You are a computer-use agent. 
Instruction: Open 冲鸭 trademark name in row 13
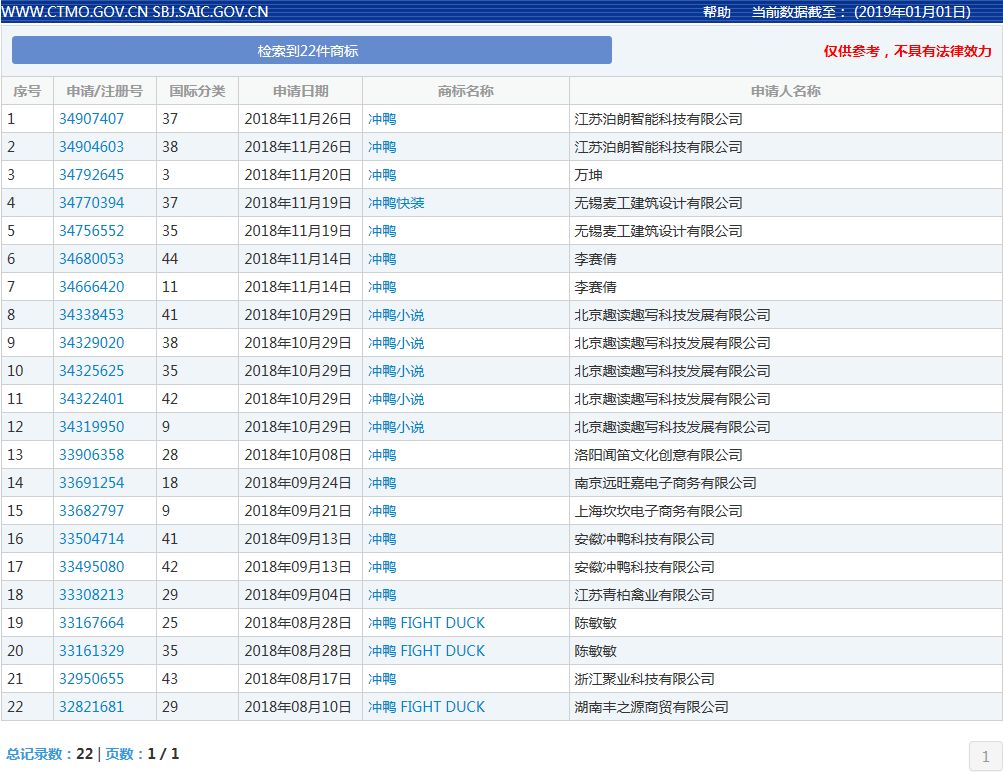[382, 455]
